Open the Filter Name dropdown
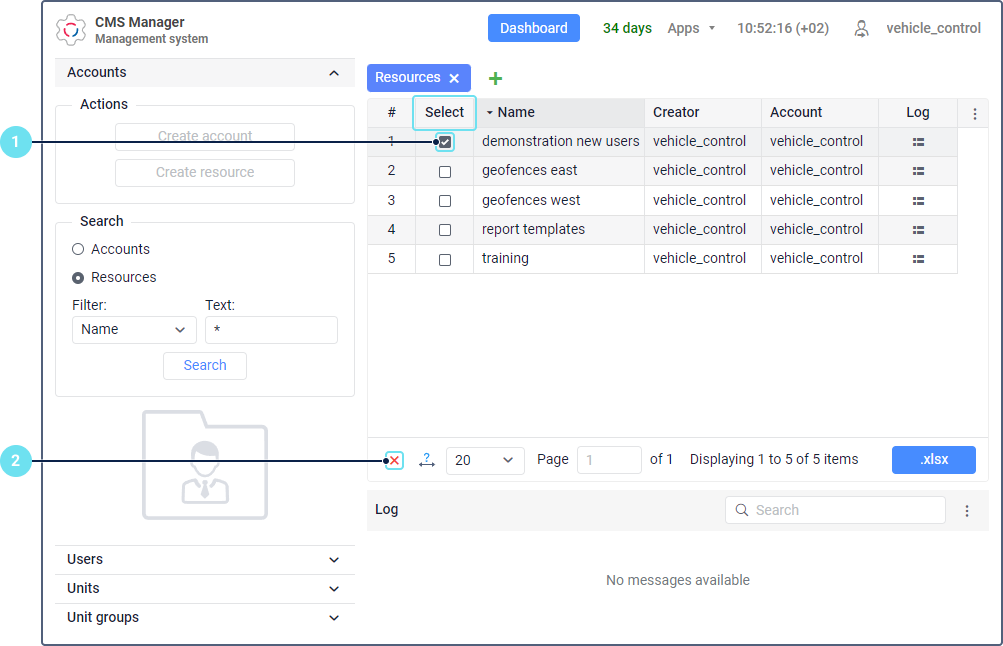This screenshot has height=646, width=1003. [x=134, y=330]
